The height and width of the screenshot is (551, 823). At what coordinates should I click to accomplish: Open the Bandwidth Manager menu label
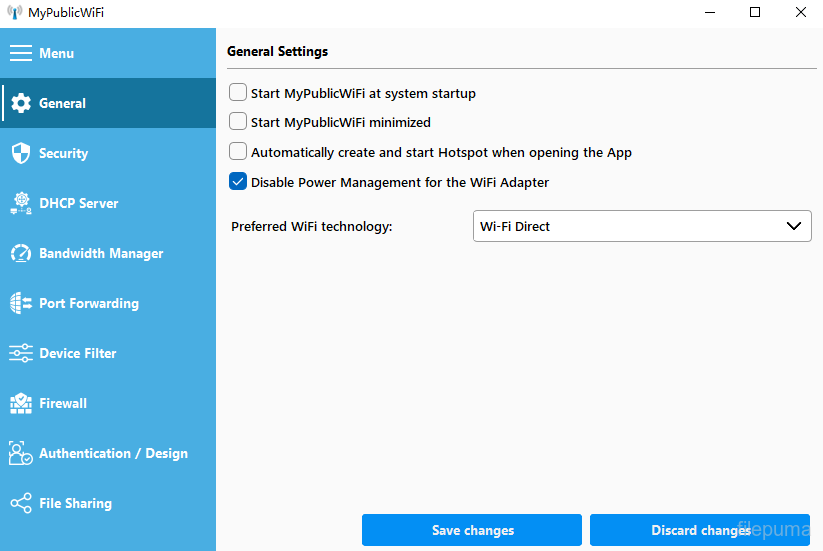click(101, 253)
